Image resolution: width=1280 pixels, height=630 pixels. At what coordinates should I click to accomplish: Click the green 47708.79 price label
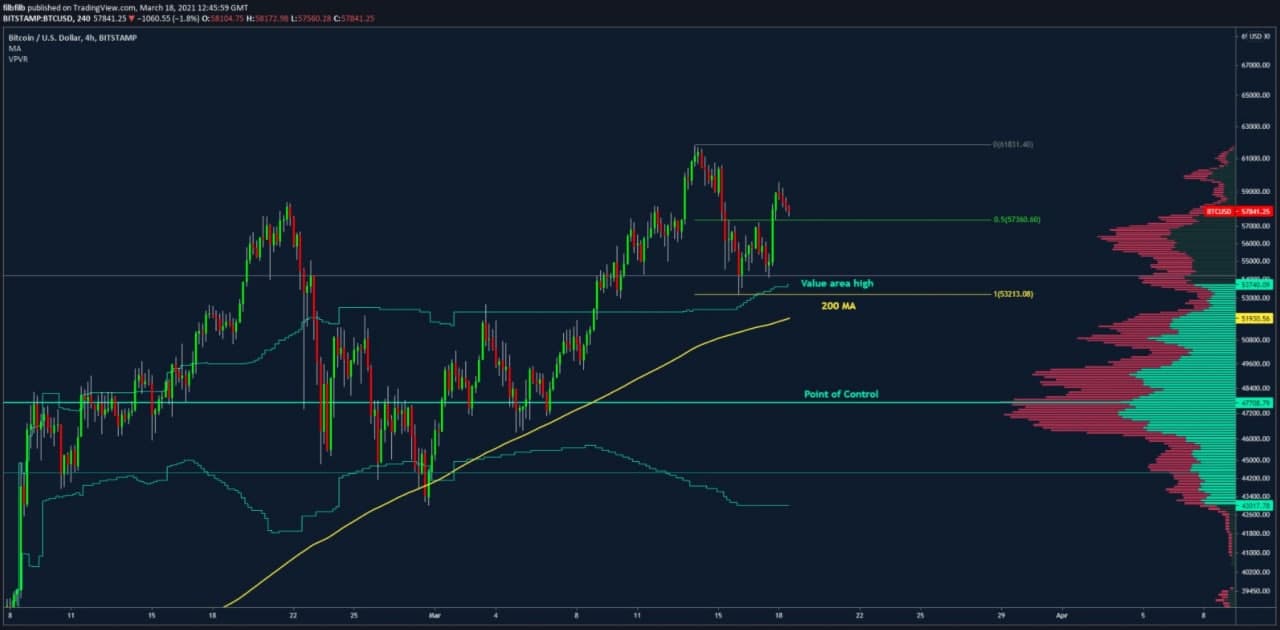point(1254,403)
